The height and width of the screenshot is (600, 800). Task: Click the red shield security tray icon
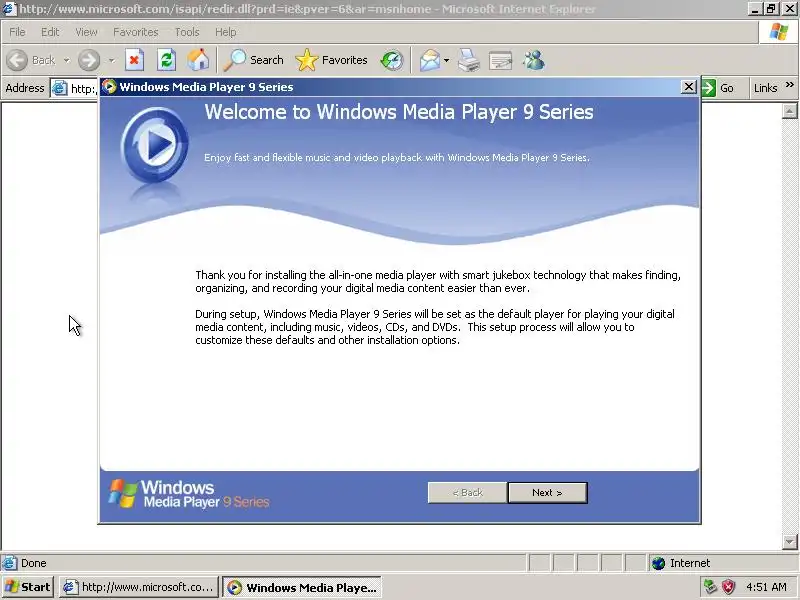click(x=728, y=587)
